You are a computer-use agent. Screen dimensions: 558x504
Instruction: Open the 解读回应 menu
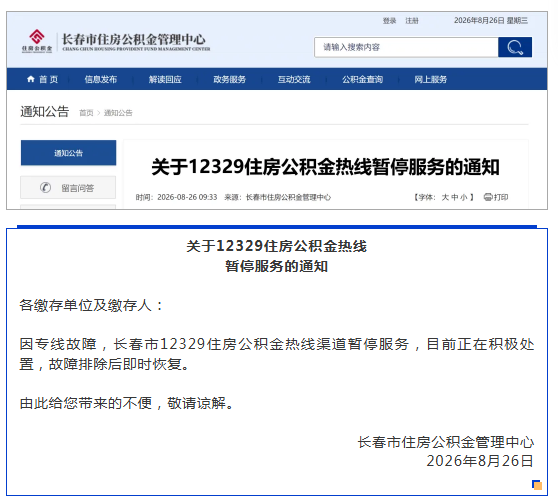pyautogui.click(x=165, y=79)
